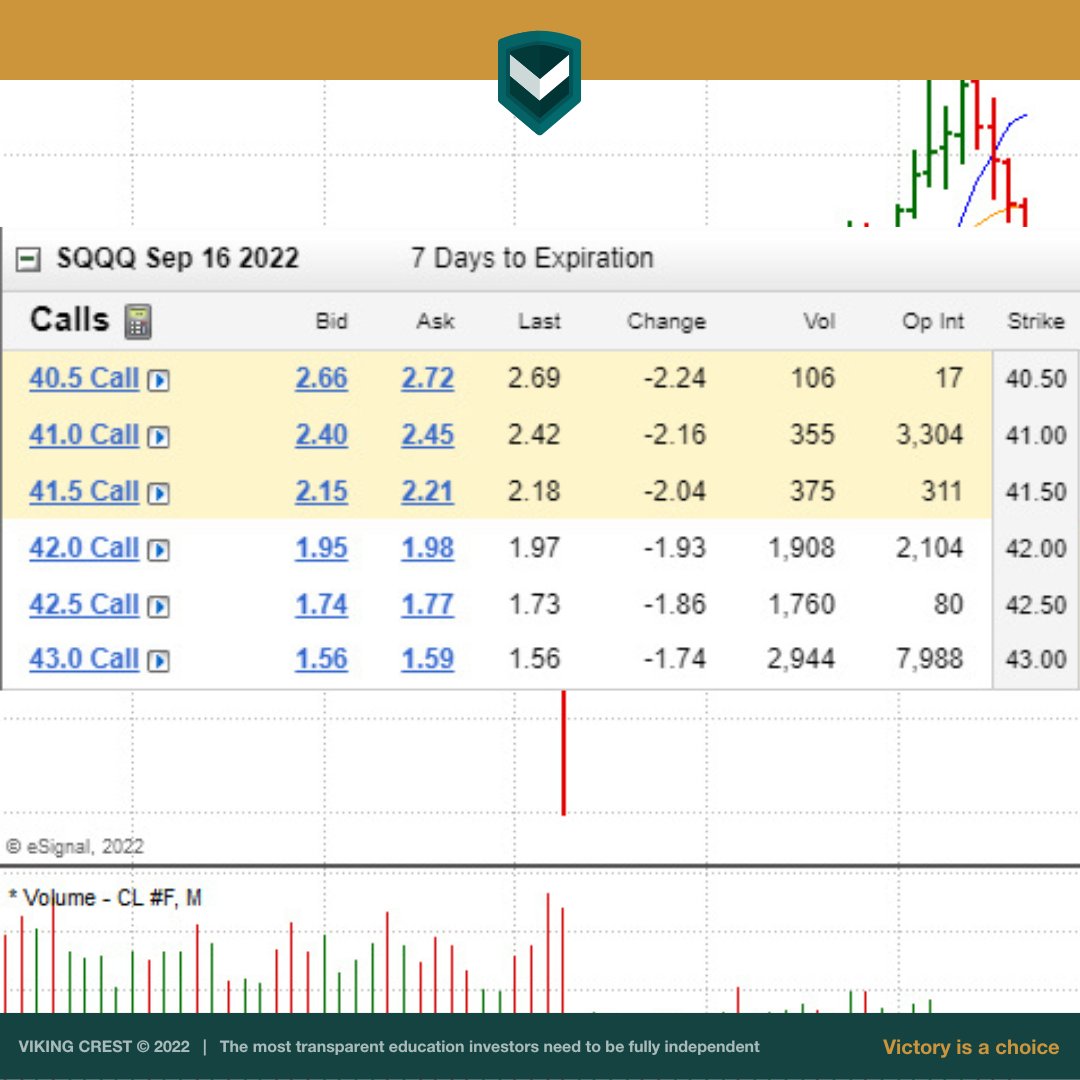Click the Bid column header
This screenshot has width=1080, height=1080.
331,321
